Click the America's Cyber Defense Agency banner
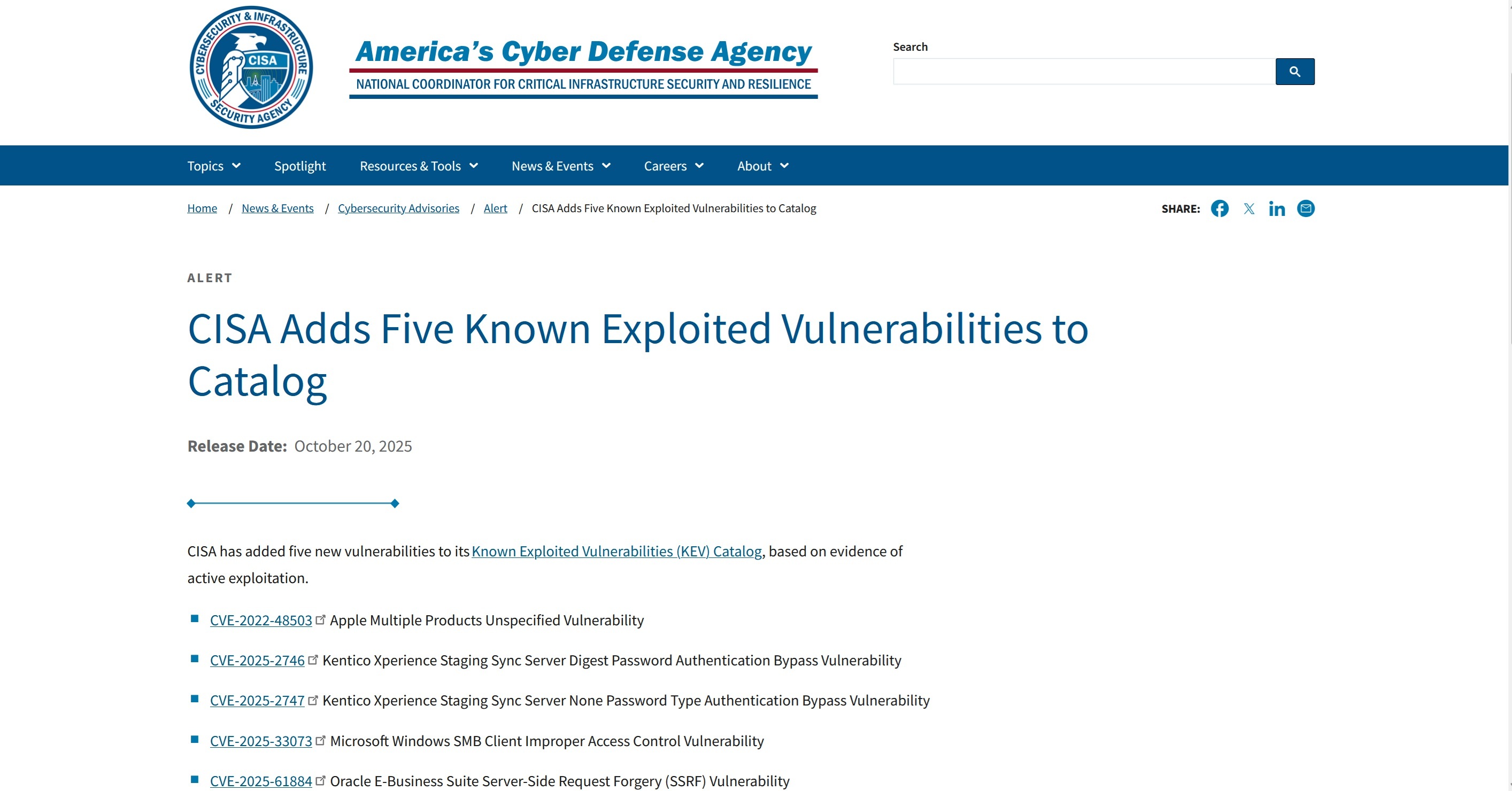This screenshot has height=791, width=1512. [x=583, y=67]
